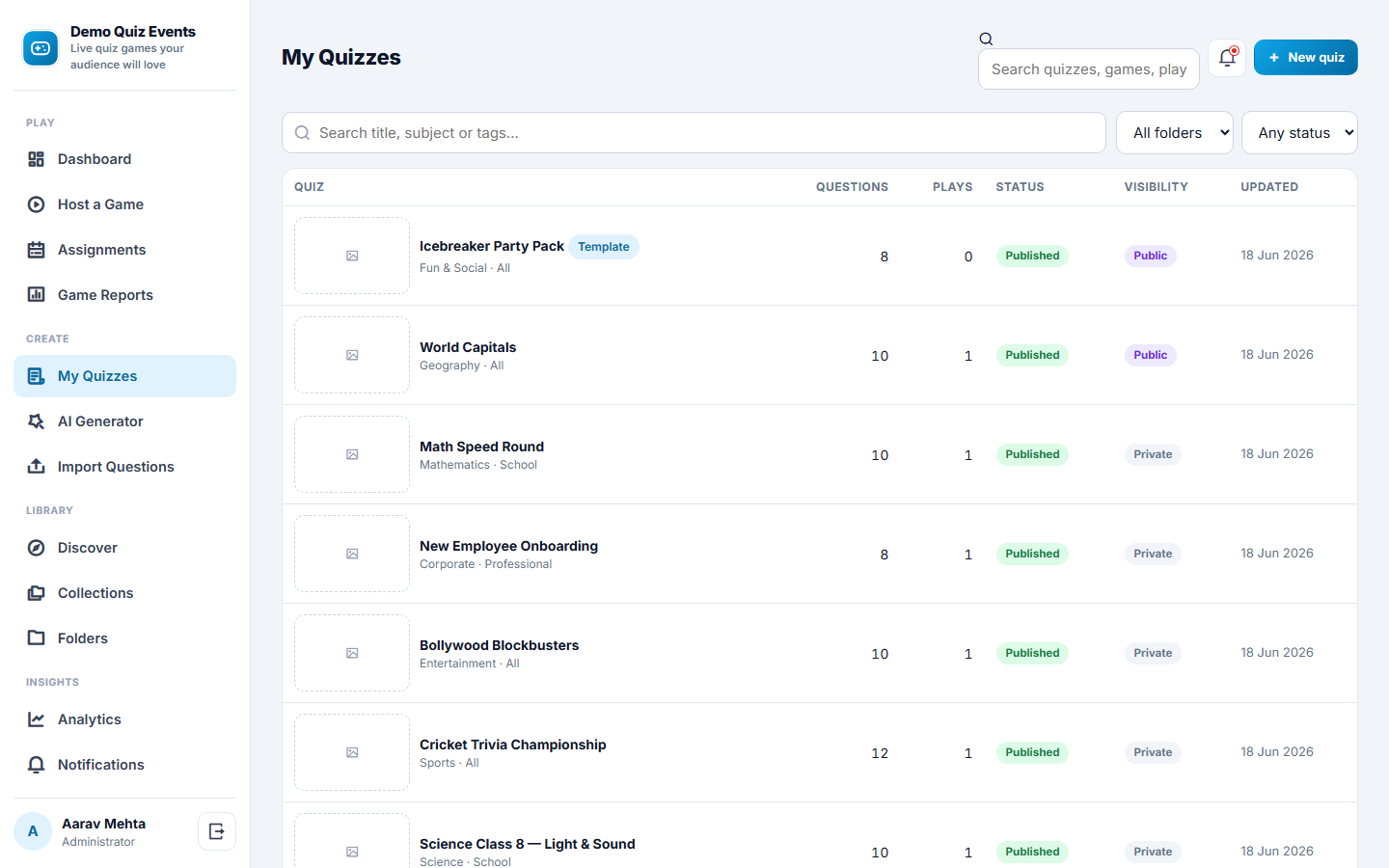Go to Discover library
The image size is (1389, 868).
pyautogui.click(x=124, y=548)
